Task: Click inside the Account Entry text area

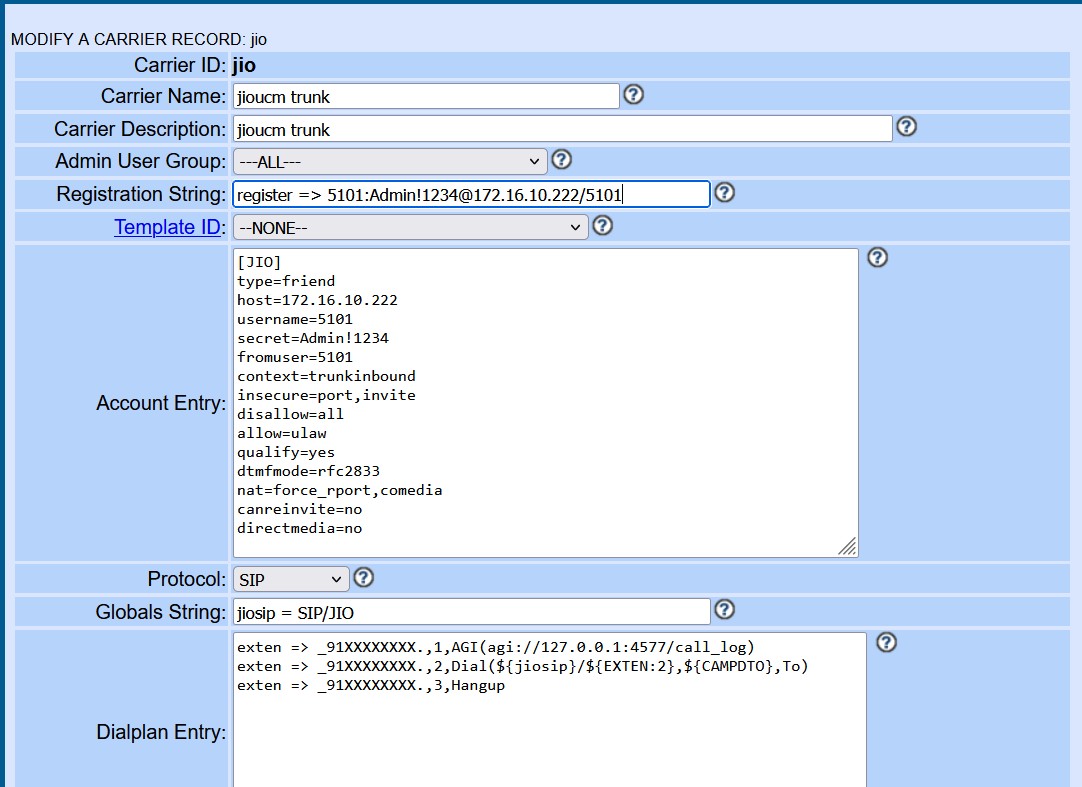Action: click(x=545, y=402)
